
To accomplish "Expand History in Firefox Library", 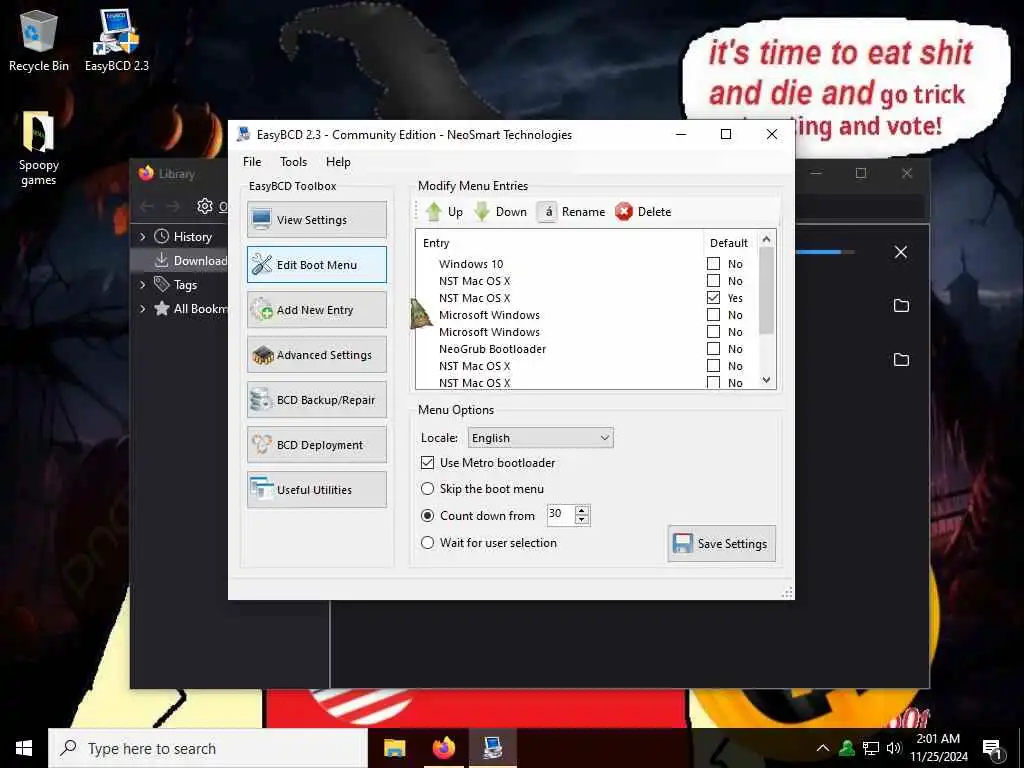I will (x=142, y=236).
